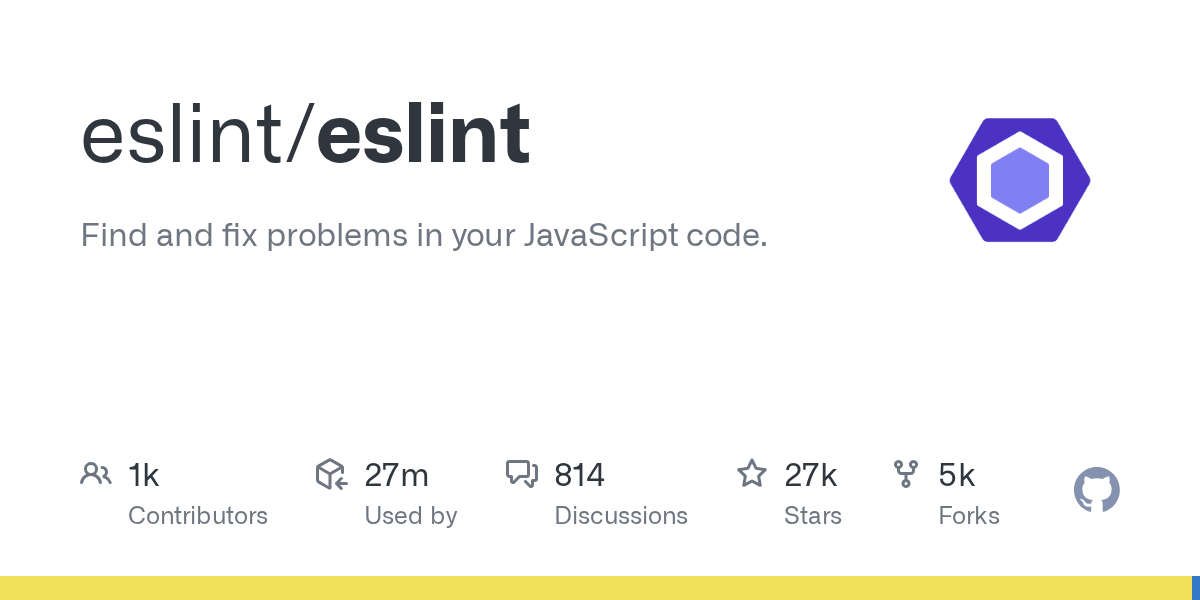1200x600 pixels.
Task: Click the 27k stars count
Action: tap(810, 475)
